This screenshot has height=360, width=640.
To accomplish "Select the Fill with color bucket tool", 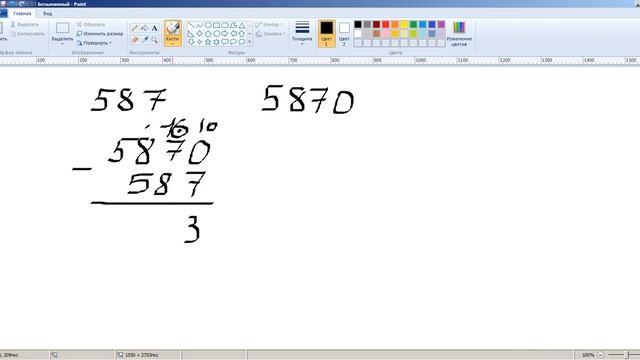I will (x=144, y=28).
